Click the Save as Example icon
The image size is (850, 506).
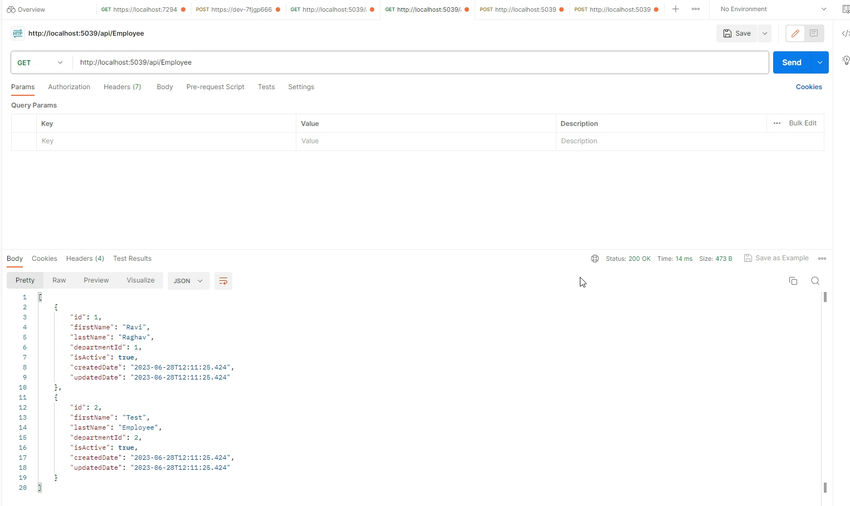click(748, 258)
